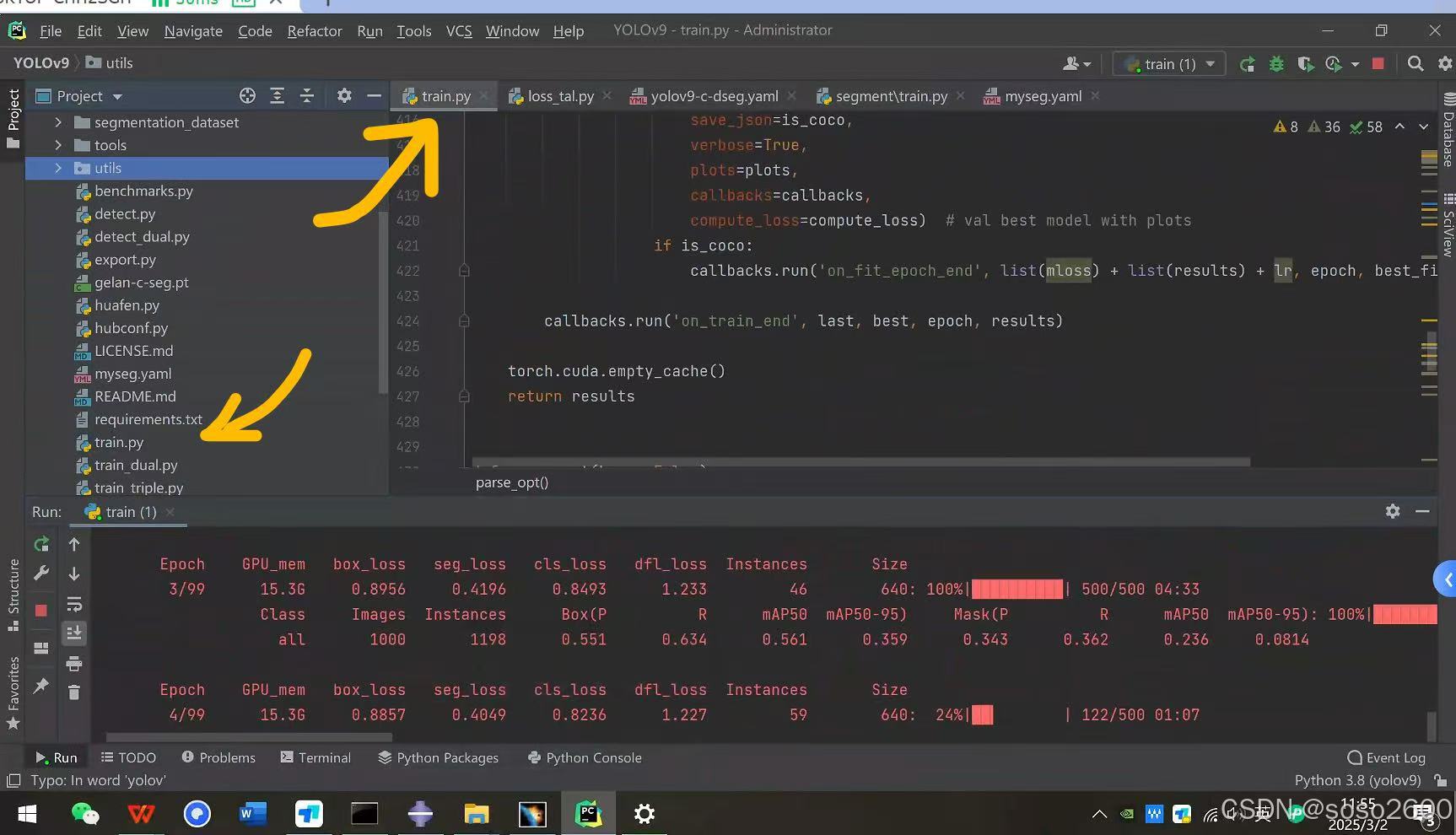Expand the tools folder
The image size is (1456, 835).
click(58, 145)
